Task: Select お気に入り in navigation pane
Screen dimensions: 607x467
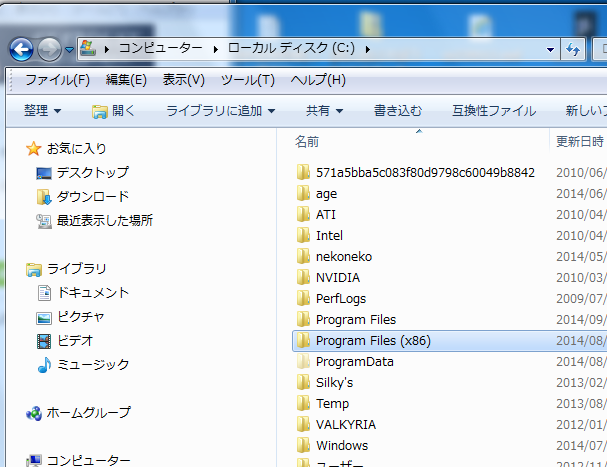Action: tap(77, 148)
